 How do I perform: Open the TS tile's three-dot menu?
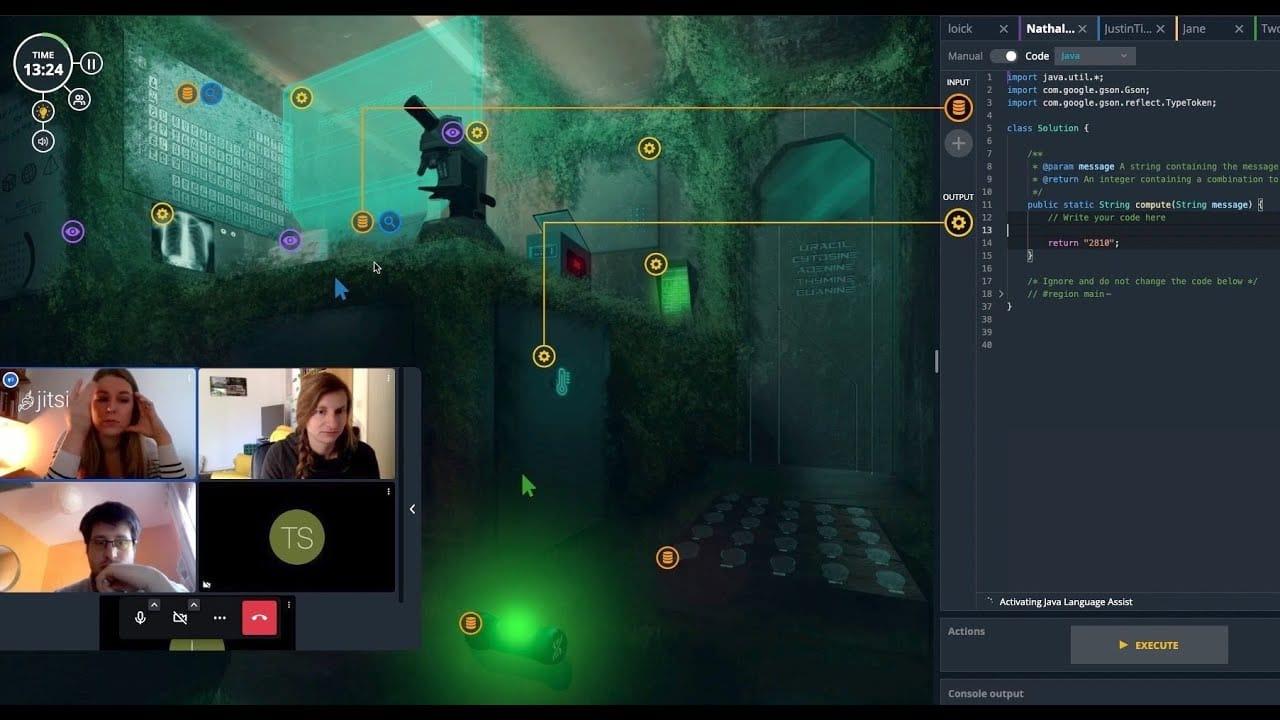(x=388, y=491)
